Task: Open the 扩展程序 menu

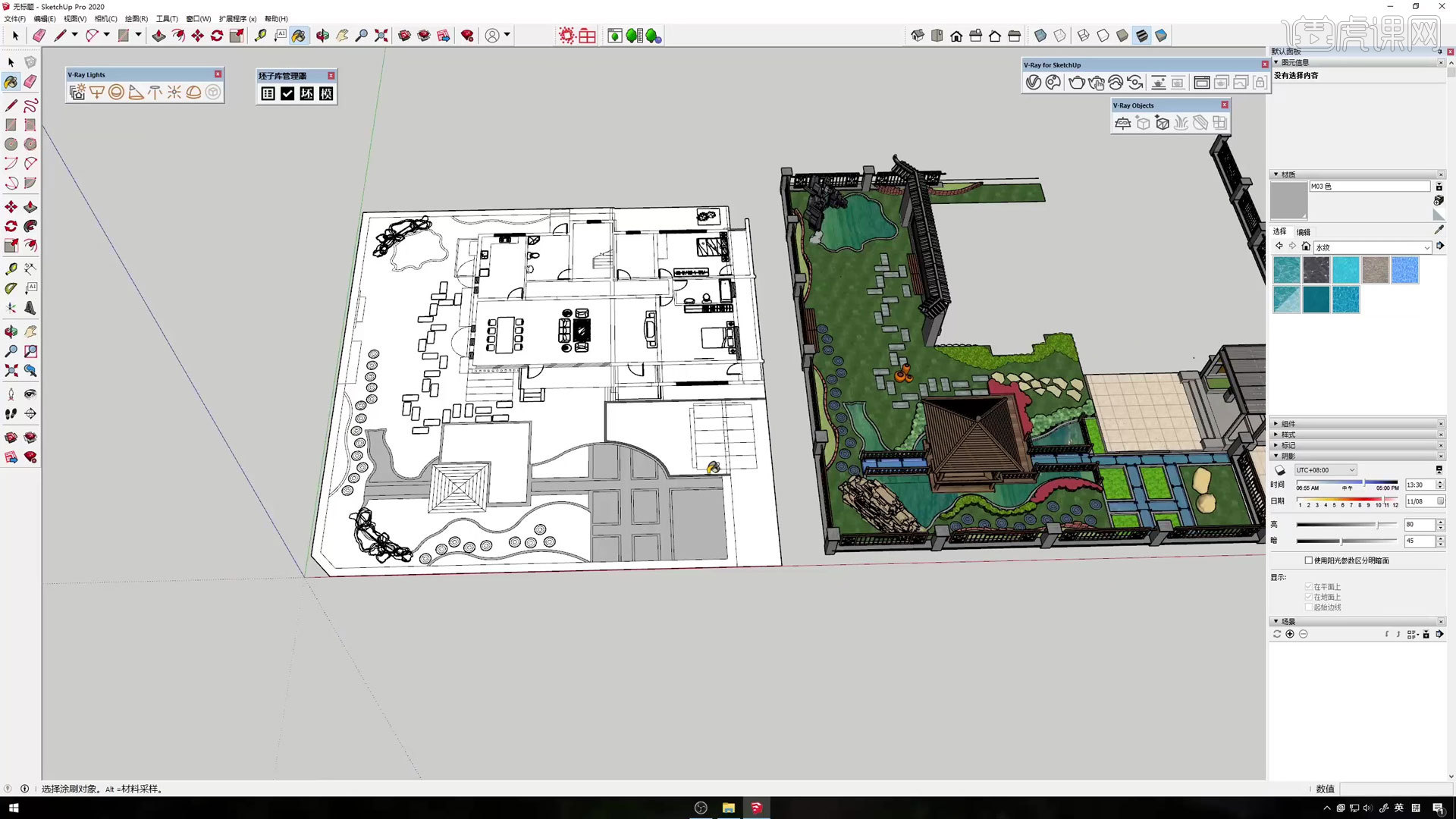Action: (x=237, y=19)
